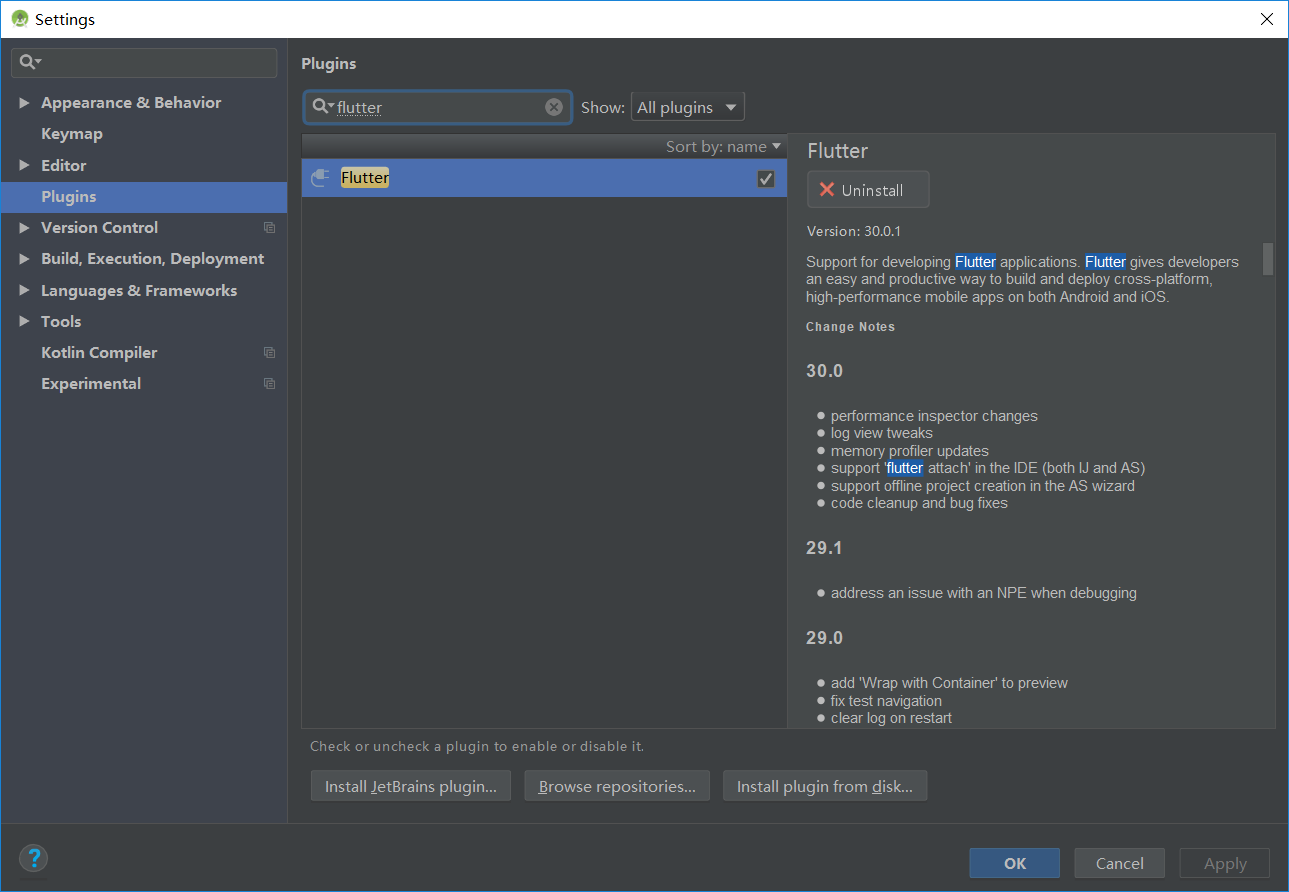Click 'fix test navigation' note

coord(886,701)
